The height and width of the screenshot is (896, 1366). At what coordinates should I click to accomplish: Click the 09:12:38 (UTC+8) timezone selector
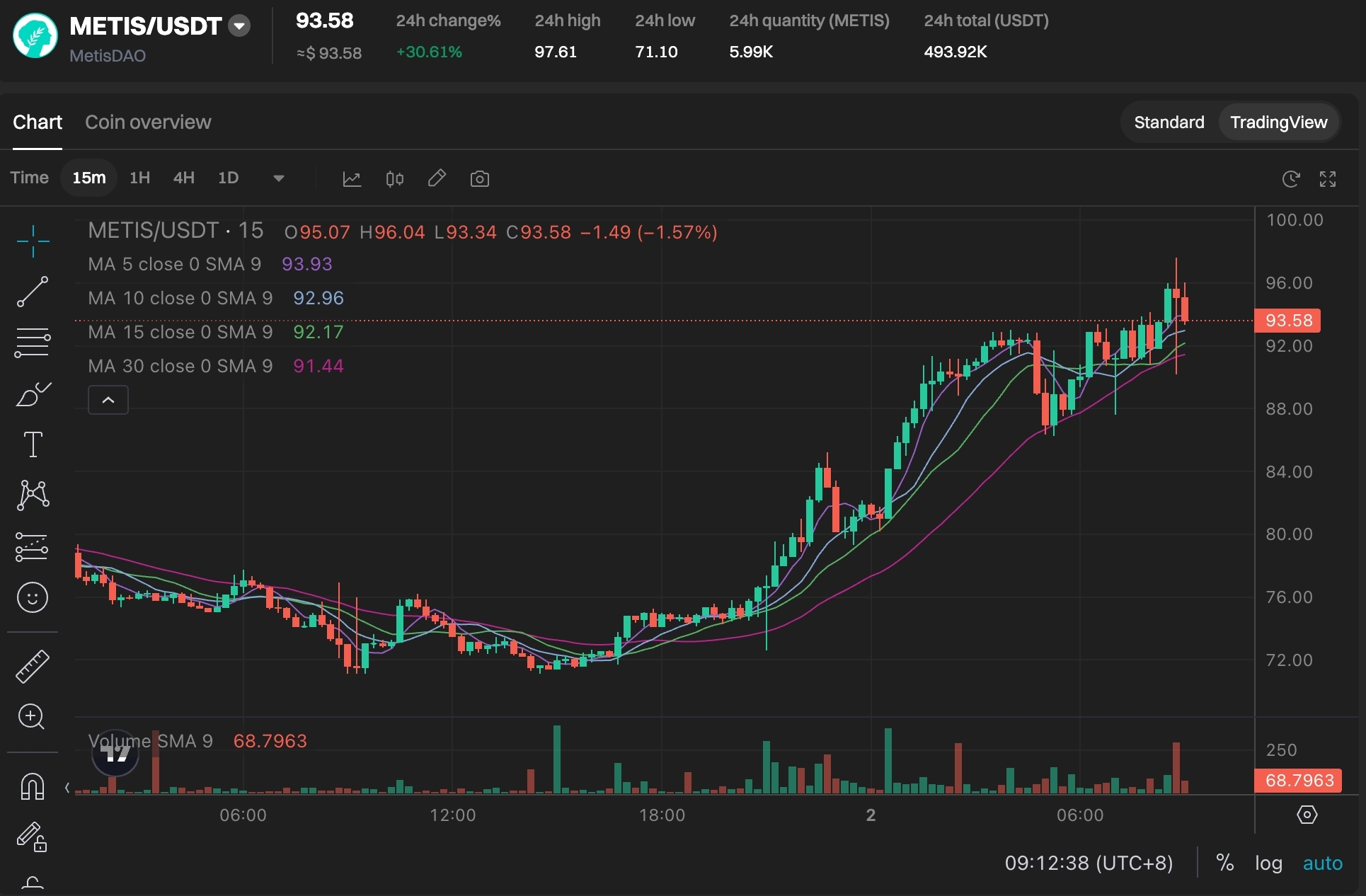[x=1089, y=863]
